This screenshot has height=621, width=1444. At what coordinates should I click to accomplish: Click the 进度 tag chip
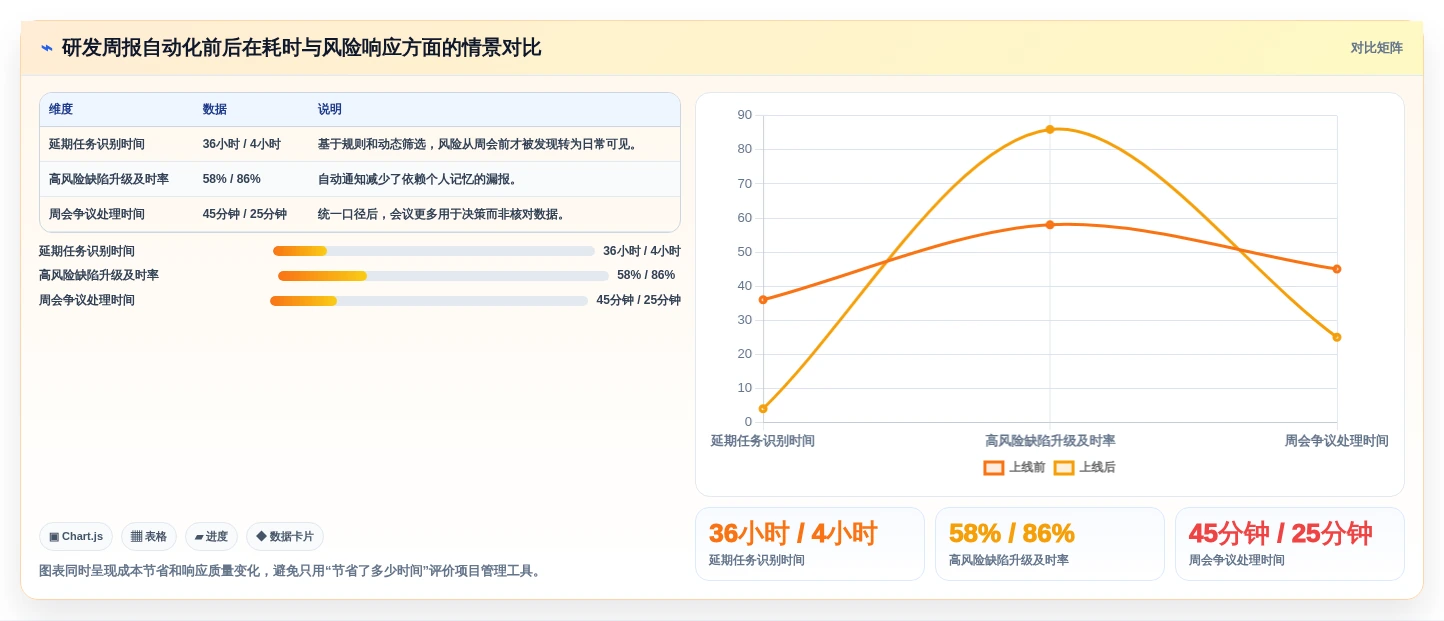click(x=211, y=537)
